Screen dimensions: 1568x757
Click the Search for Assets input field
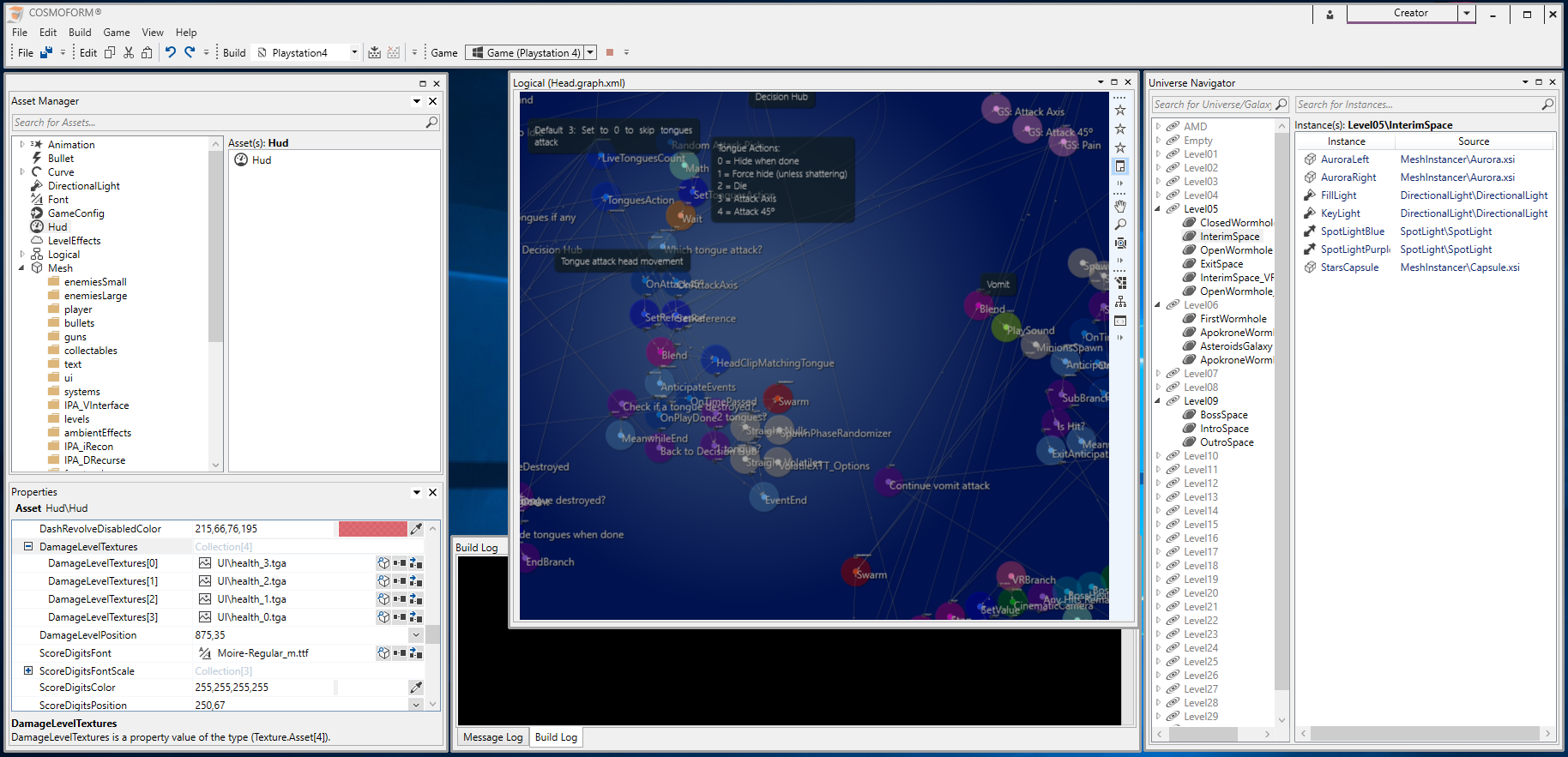219,123
